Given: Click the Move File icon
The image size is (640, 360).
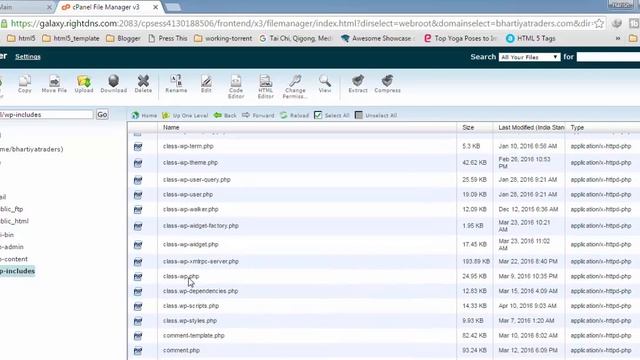Looking at the screenshot, I should [54, 84].
